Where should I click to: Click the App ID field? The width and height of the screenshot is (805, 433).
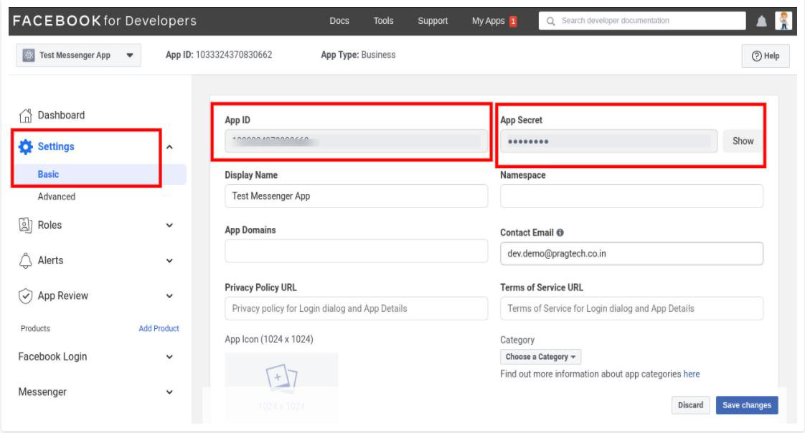[x=356, y=141]
